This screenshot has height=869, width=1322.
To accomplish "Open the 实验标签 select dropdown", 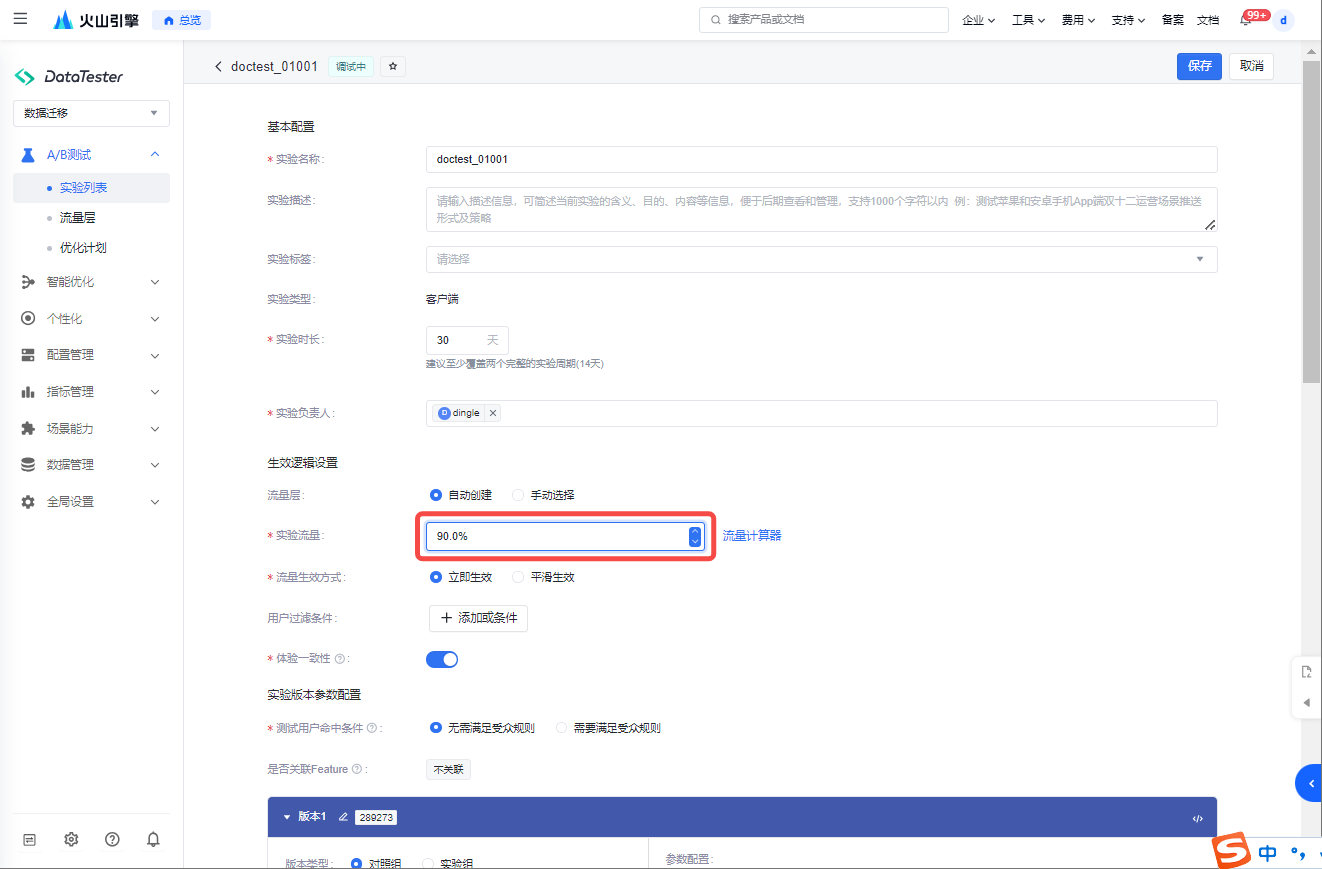I will click(821, 259).
